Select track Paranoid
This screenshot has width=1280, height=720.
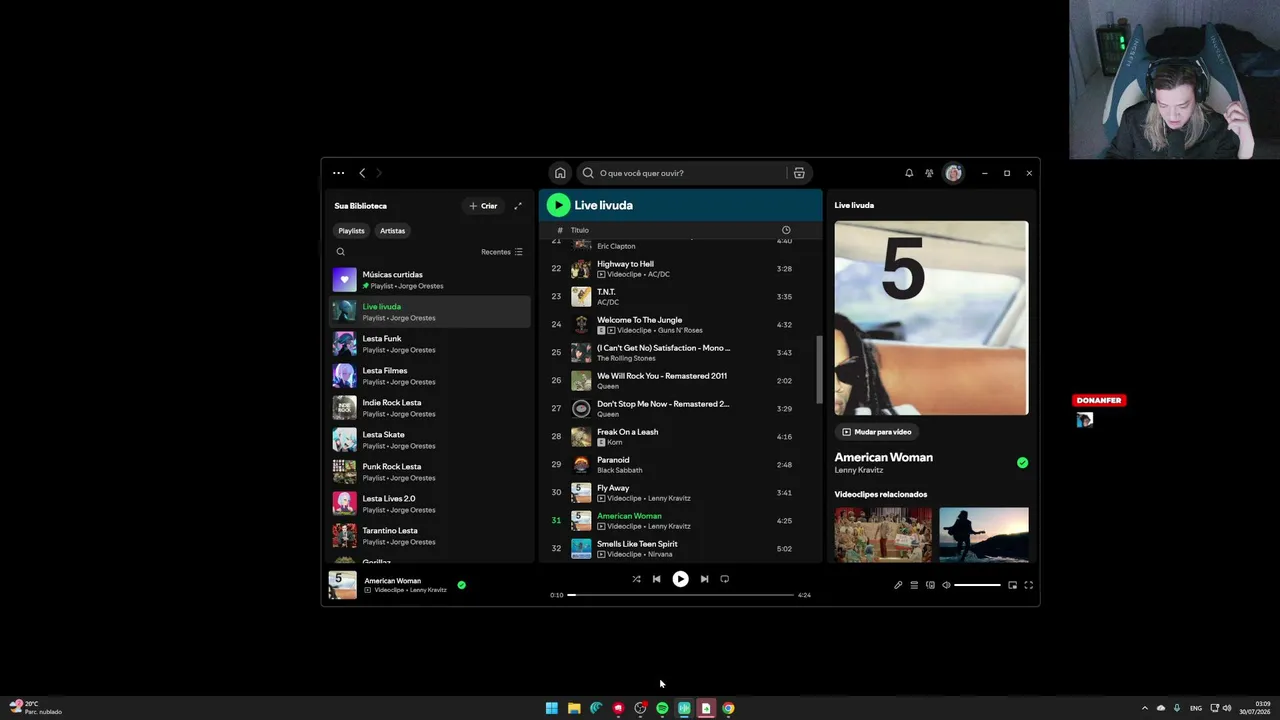tap(679, 465)
